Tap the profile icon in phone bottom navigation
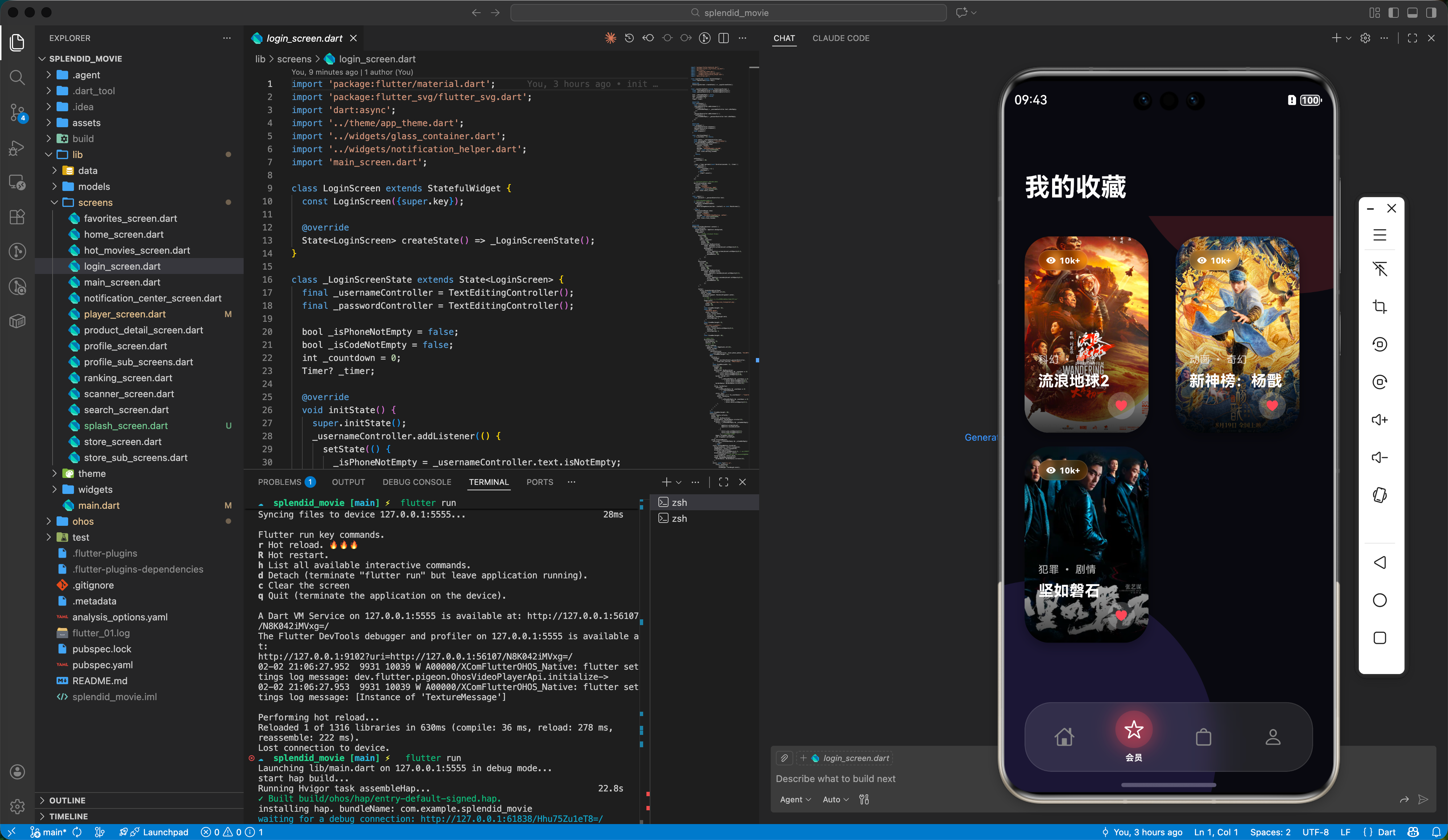 [x=1273, y=737]
